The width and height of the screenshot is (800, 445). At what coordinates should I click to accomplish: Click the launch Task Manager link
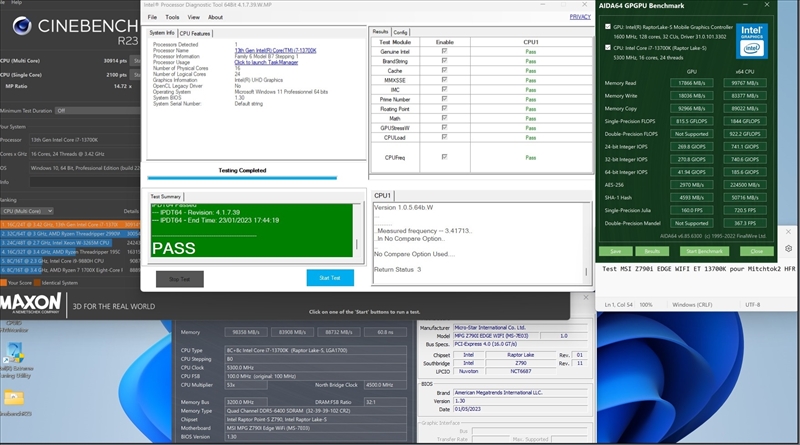[266, 62]
